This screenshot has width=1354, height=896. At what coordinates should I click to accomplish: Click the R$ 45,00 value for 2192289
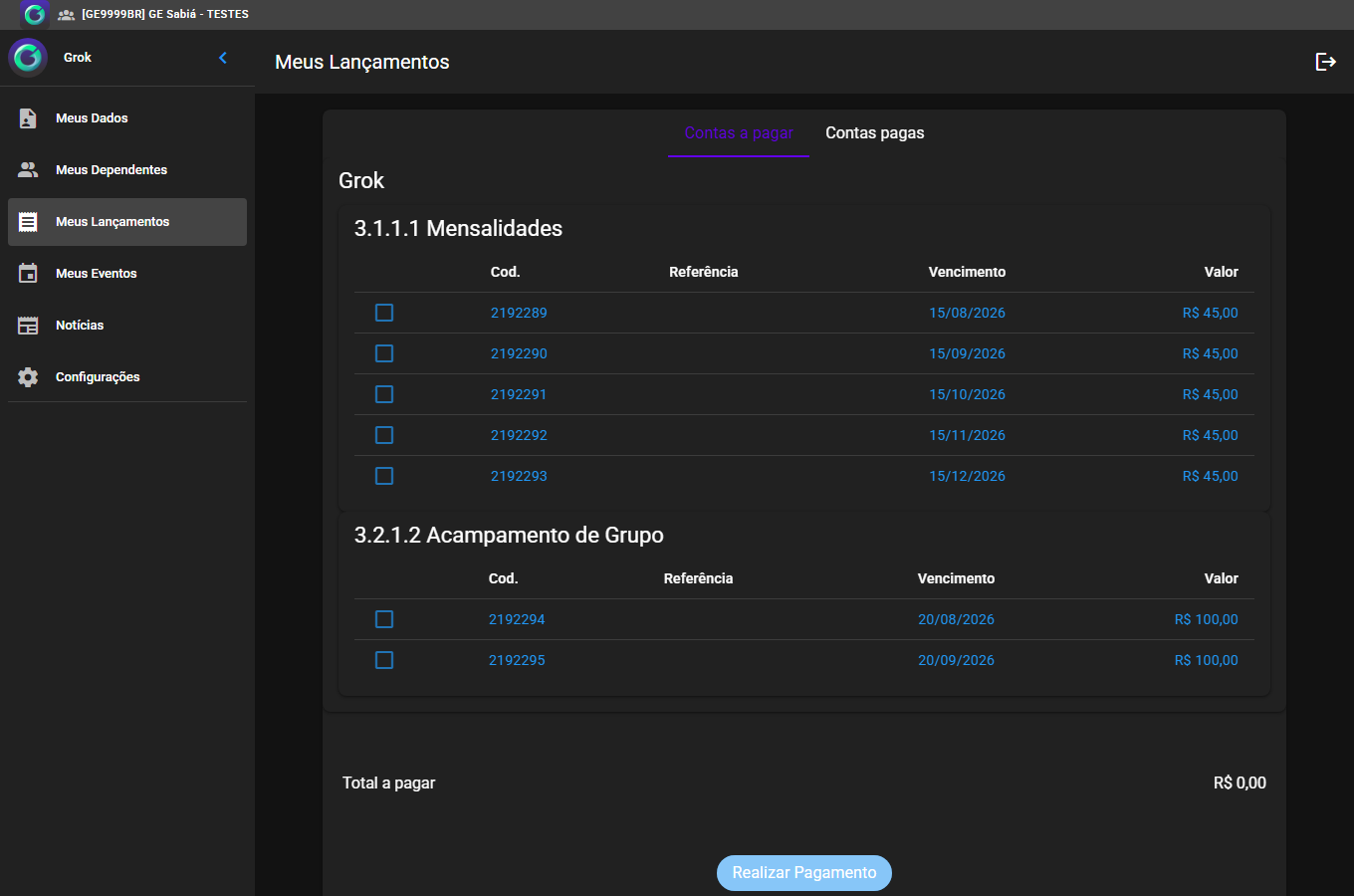(x=1211, y=313)
